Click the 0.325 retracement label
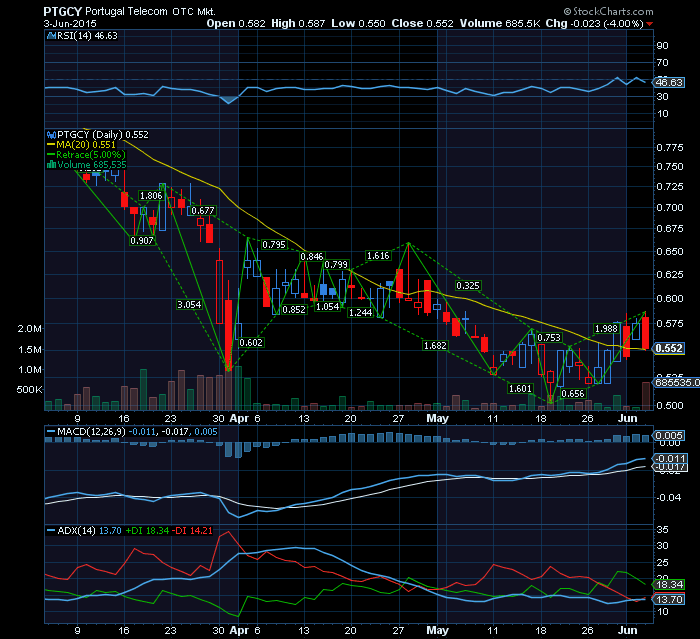 (x=468, y=285)
